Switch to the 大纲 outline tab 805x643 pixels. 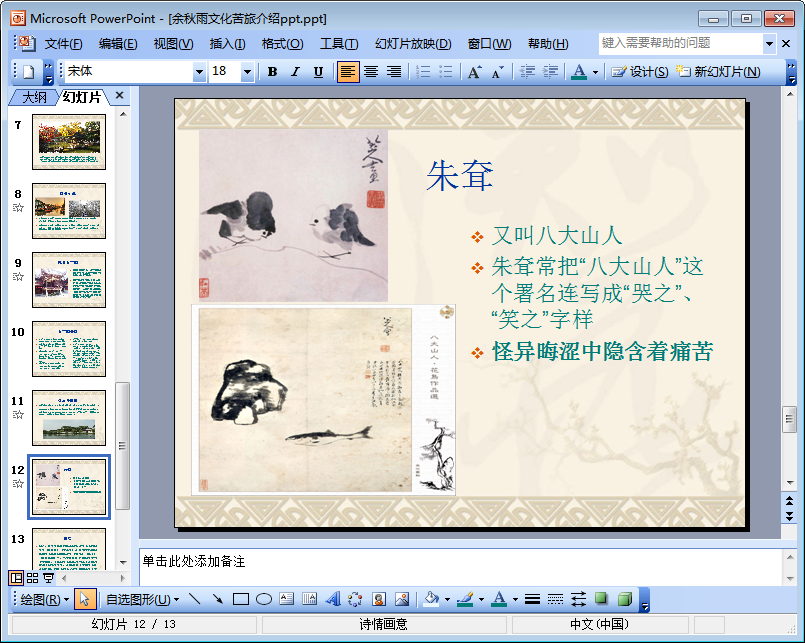tap(34, 97)
